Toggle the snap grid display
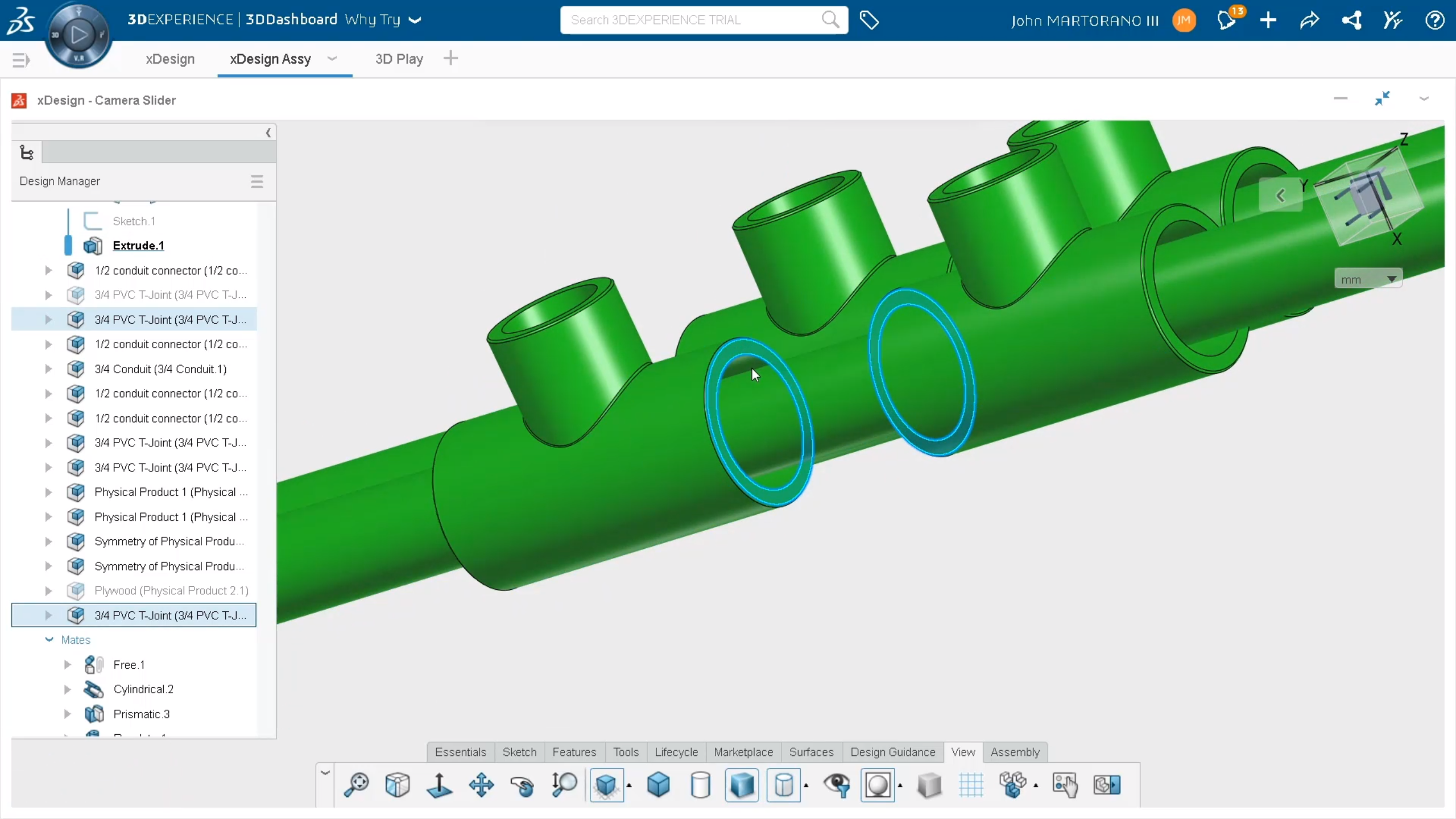 [971, 786]
